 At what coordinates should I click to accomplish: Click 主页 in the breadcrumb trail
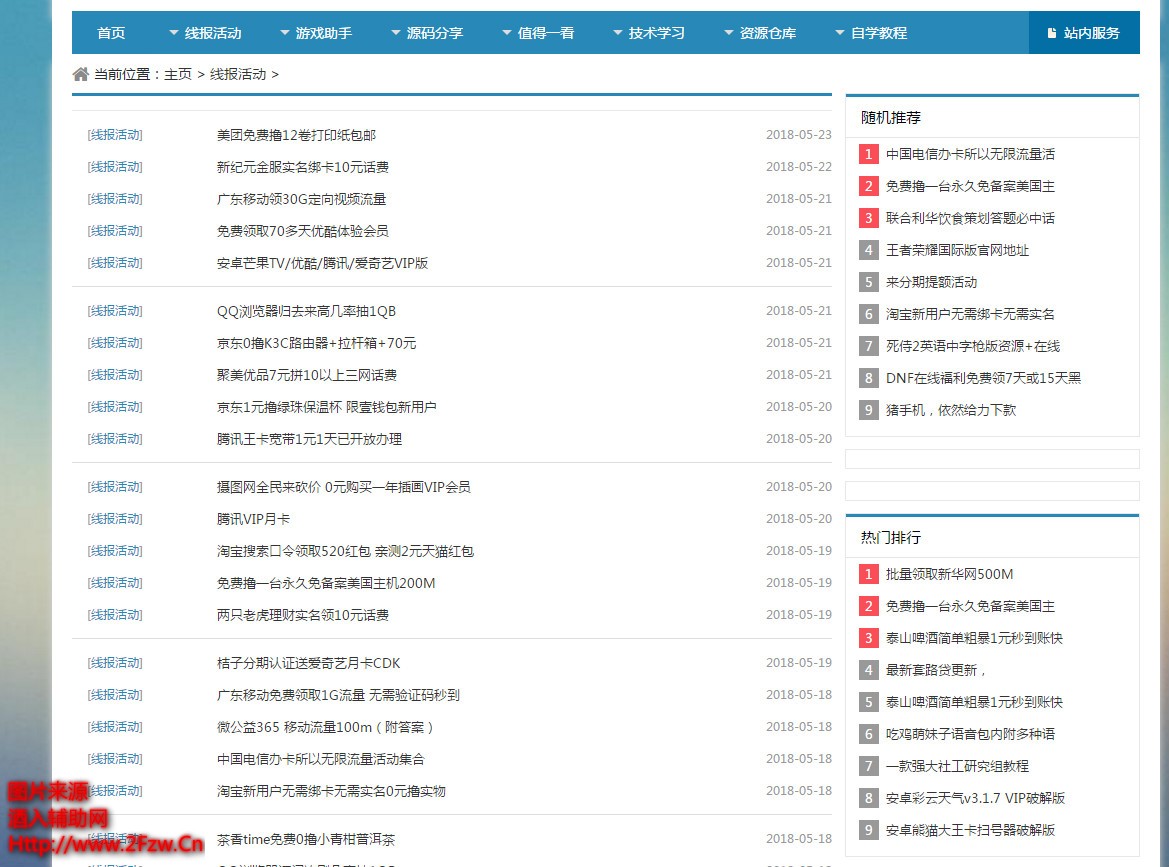[x=184, y=73]
